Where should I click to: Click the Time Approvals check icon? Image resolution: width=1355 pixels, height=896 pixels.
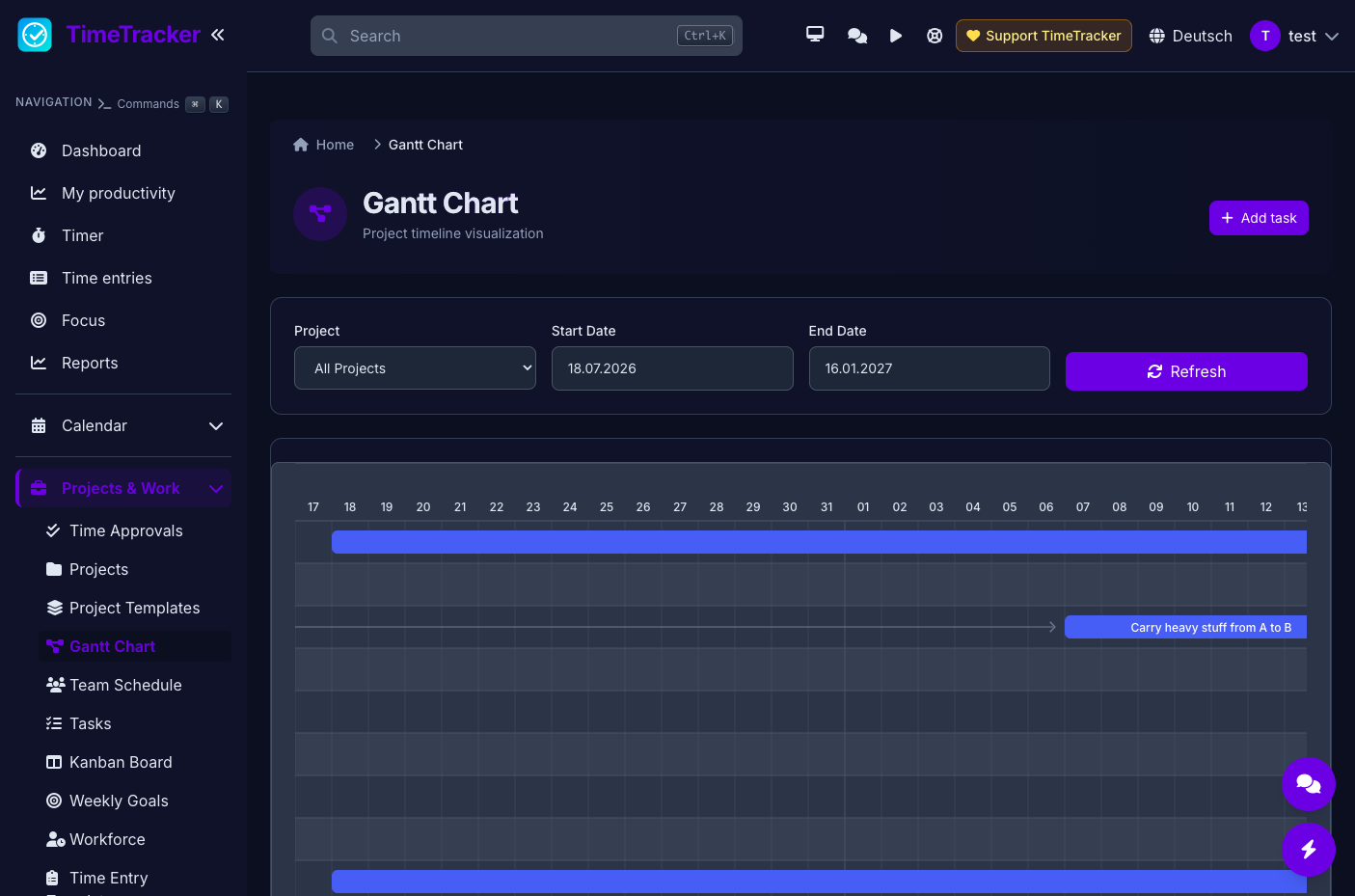click(x=54, y=530)
